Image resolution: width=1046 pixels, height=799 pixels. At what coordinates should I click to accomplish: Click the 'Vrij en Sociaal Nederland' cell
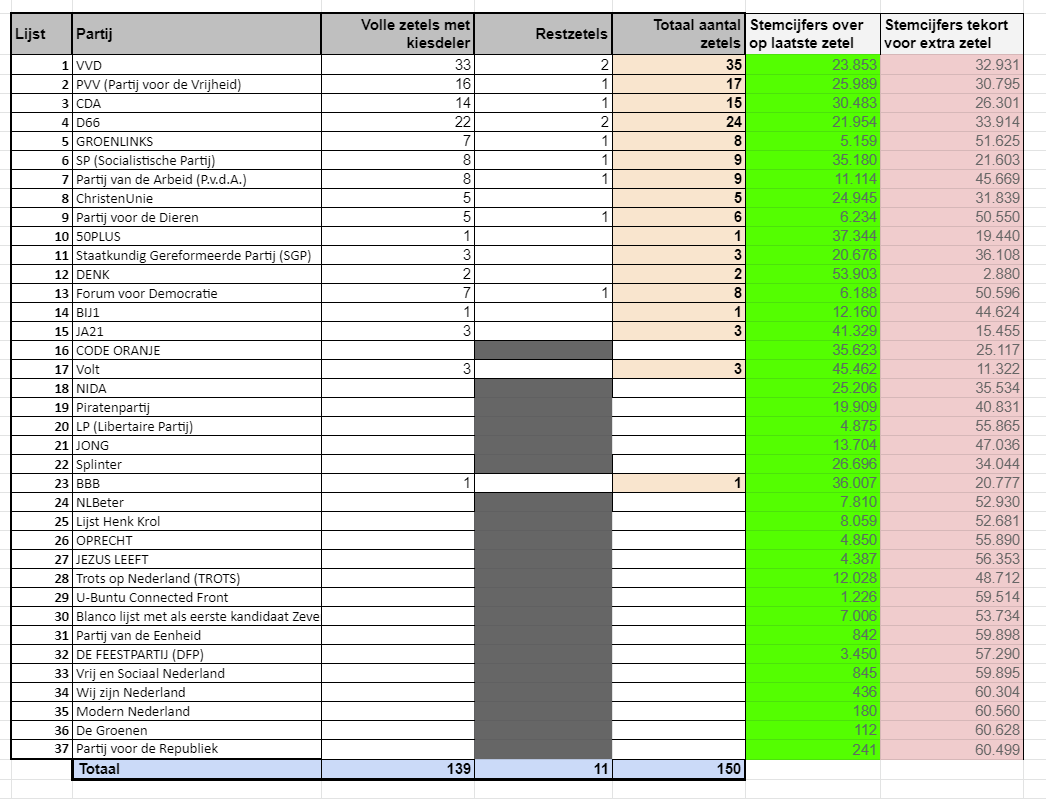197,673
